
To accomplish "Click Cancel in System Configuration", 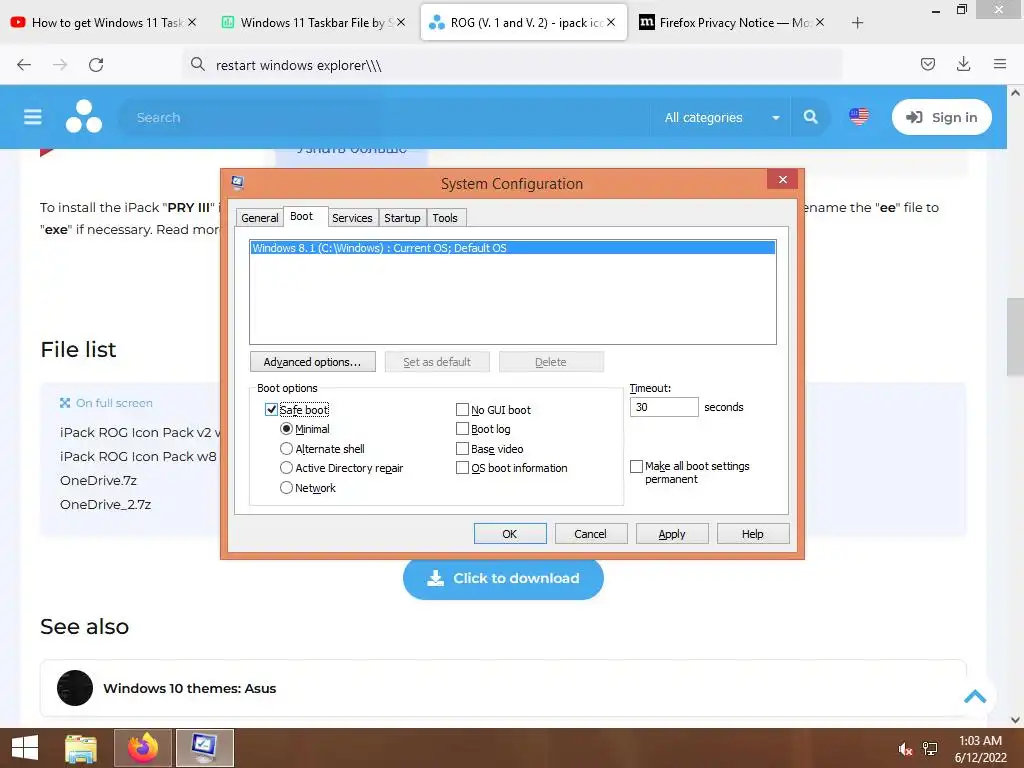I will click(591, 534).
